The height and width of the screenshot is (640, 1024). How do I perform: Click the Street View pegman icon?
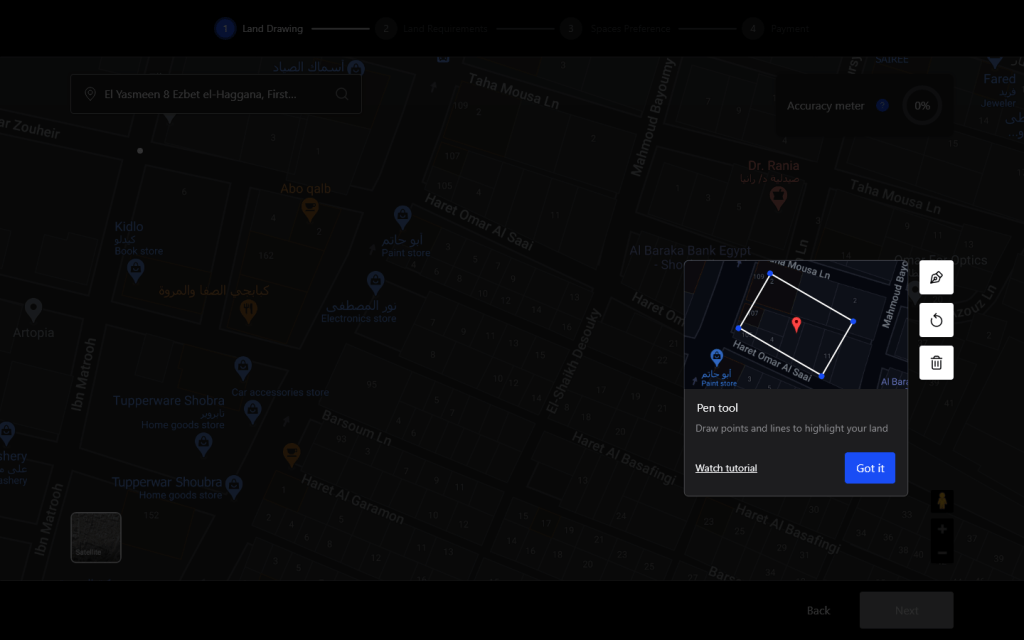pyautogui.click(x=941, y=501)
